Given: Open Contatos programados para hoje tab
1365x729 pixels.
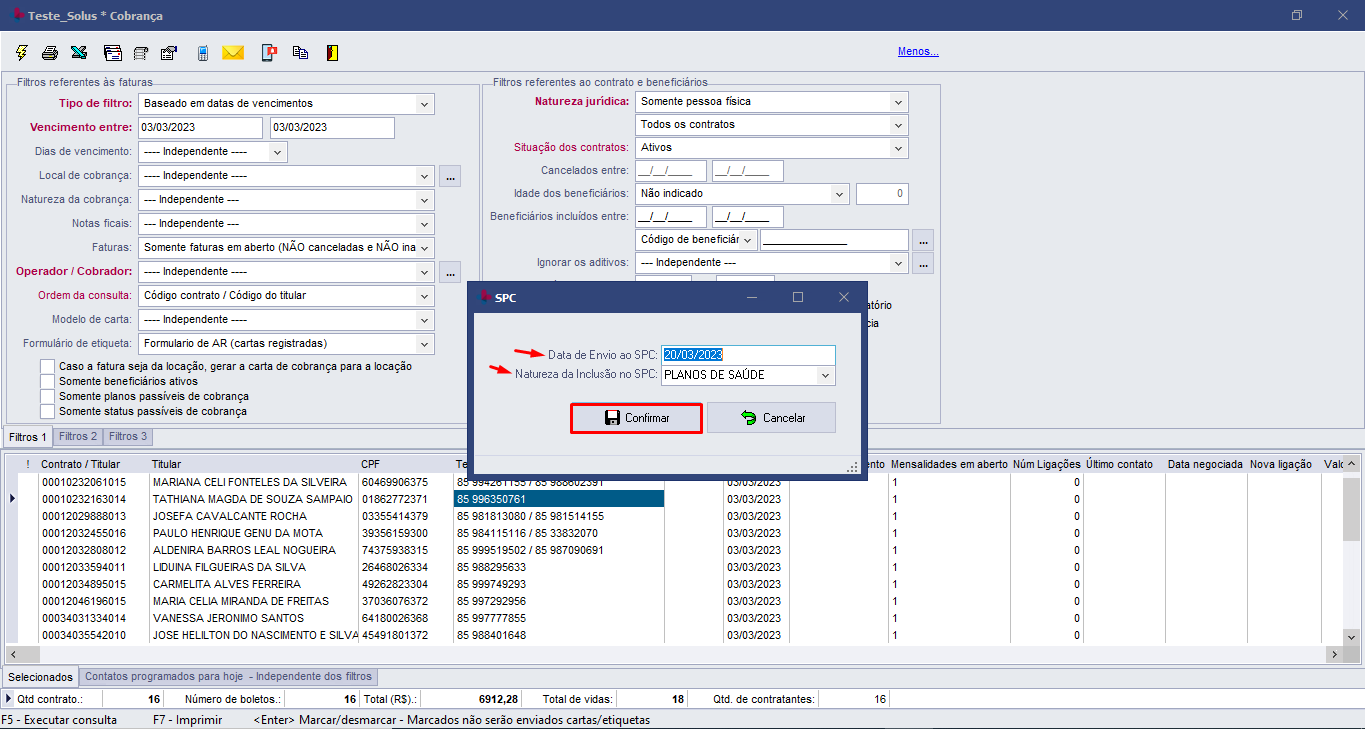Looking at the screenshot, I should coord(228,677).
